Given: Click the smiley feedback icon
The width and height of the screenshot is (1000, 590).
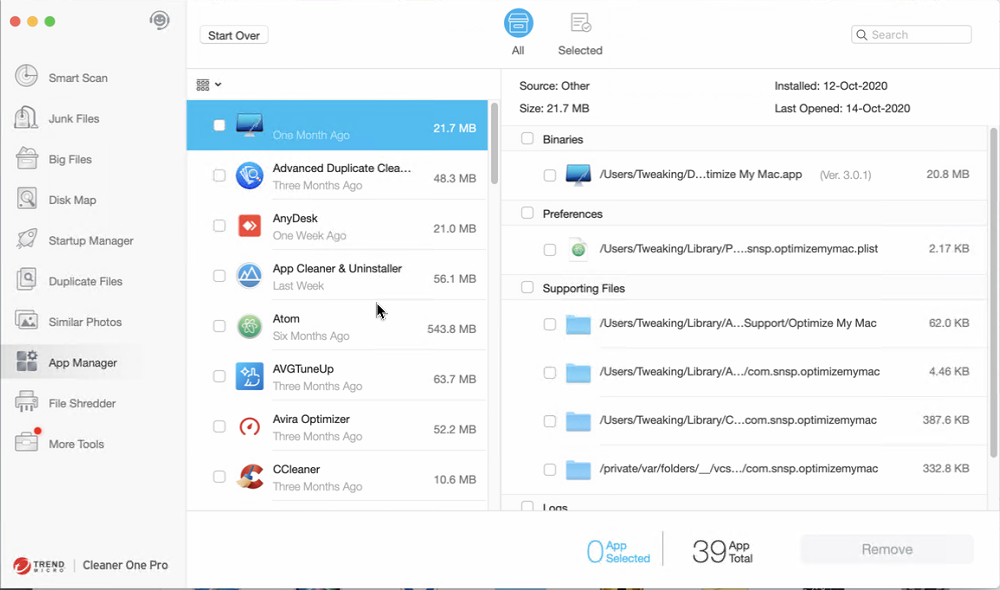Looking at the screenshot, I should pyautogui.click(x=159, y=20).
